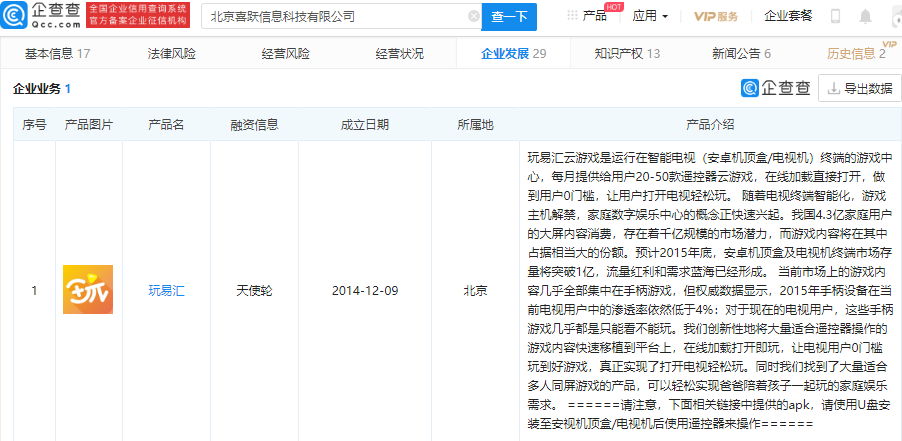Click the 天使轮 financing cell

(254, 290)
